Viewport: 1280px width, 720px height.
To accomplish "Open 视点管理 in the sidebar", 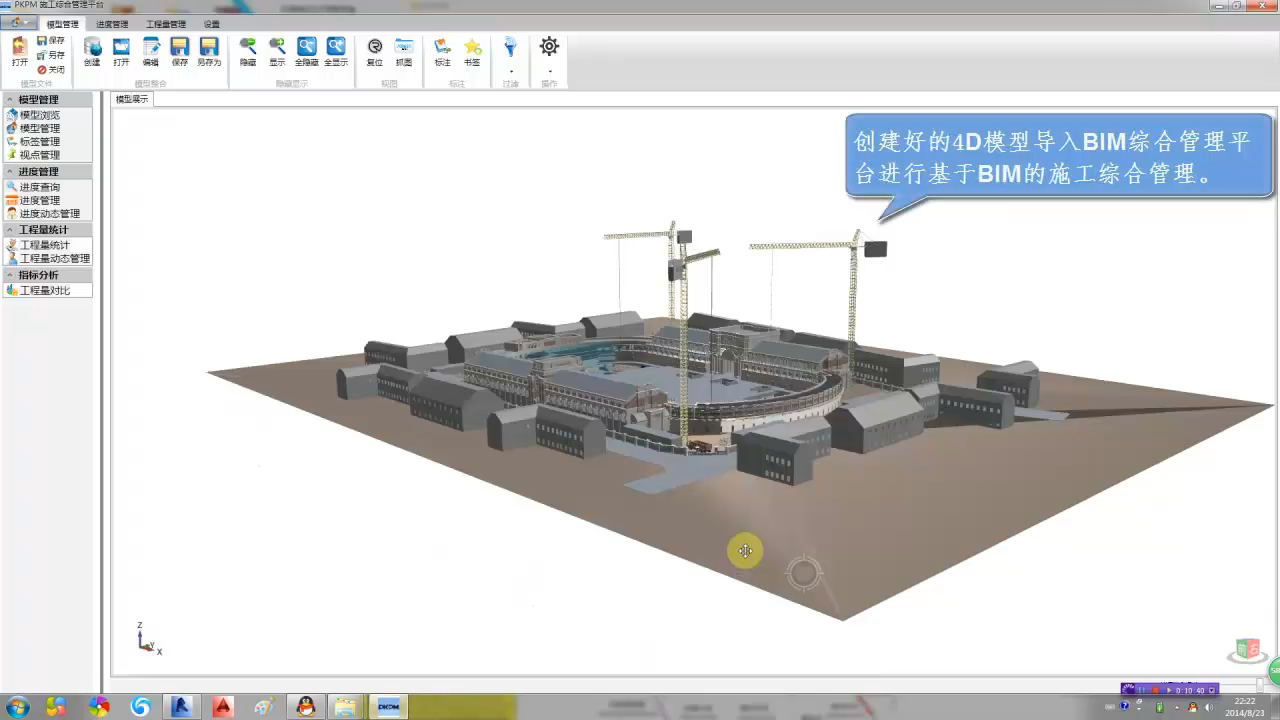I will click(33, 154).
